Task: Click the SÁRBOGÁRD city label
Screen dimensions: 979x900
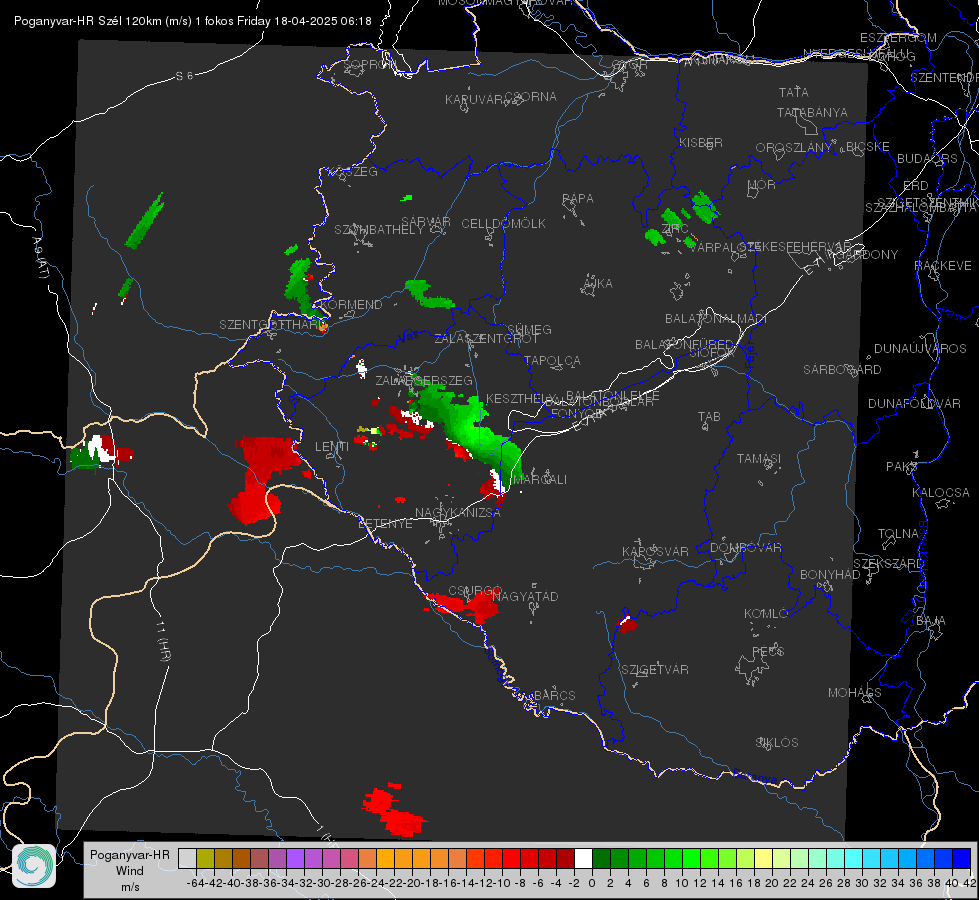Action: pos(842,370)
